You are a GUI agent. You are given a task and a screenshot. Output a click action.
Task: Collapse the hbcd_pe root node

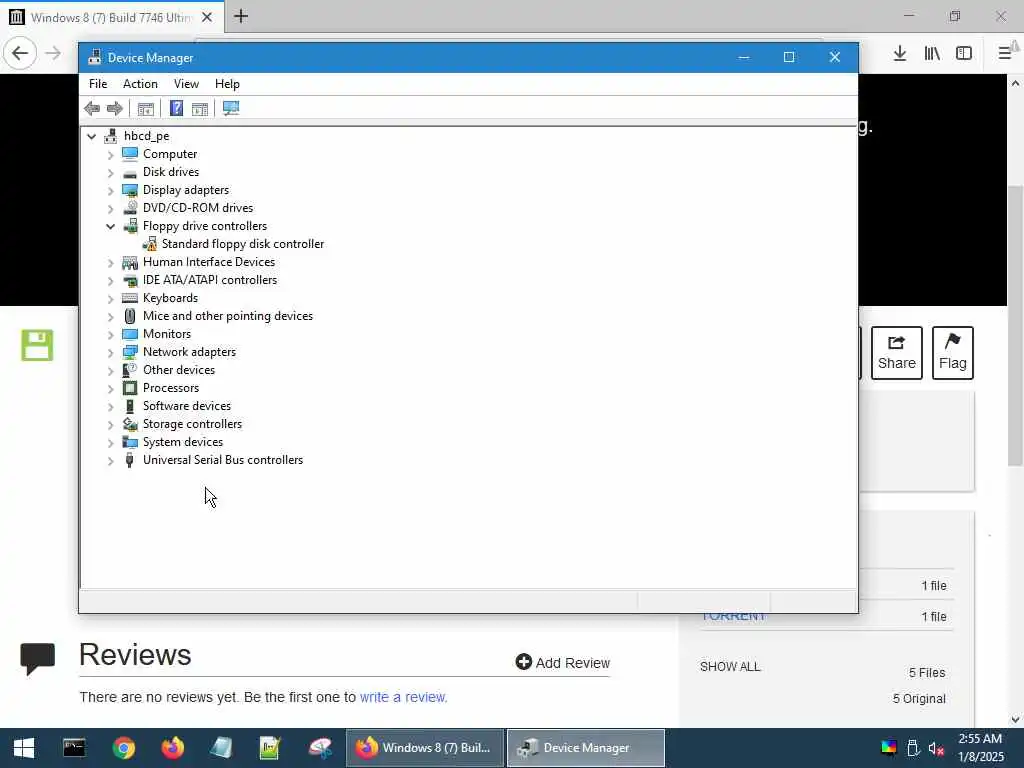pos(91,136)
